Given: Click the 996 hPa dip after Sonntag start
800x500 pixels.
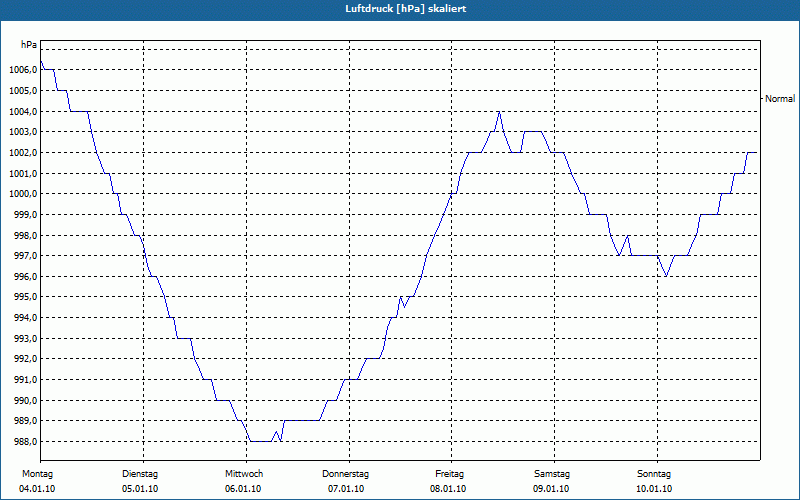Looking at the screenshot, I should tap(666, 276).
